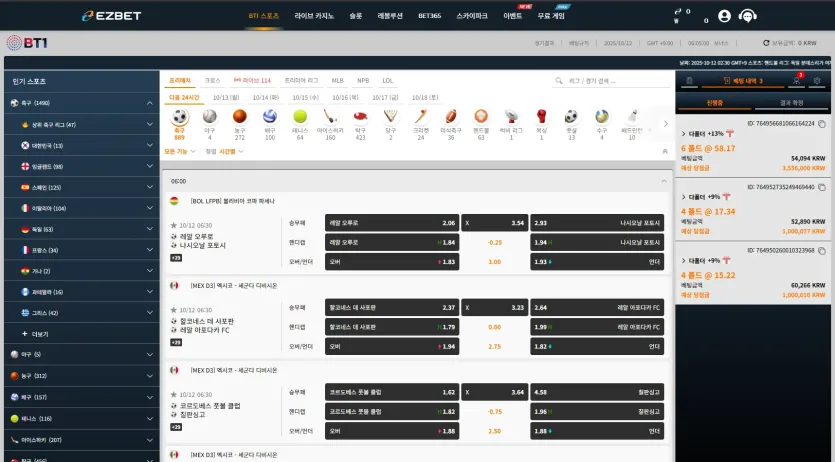Bet draw X at 3.54
The height and width of the screenshot is (462, 835).
click(495, 223)
